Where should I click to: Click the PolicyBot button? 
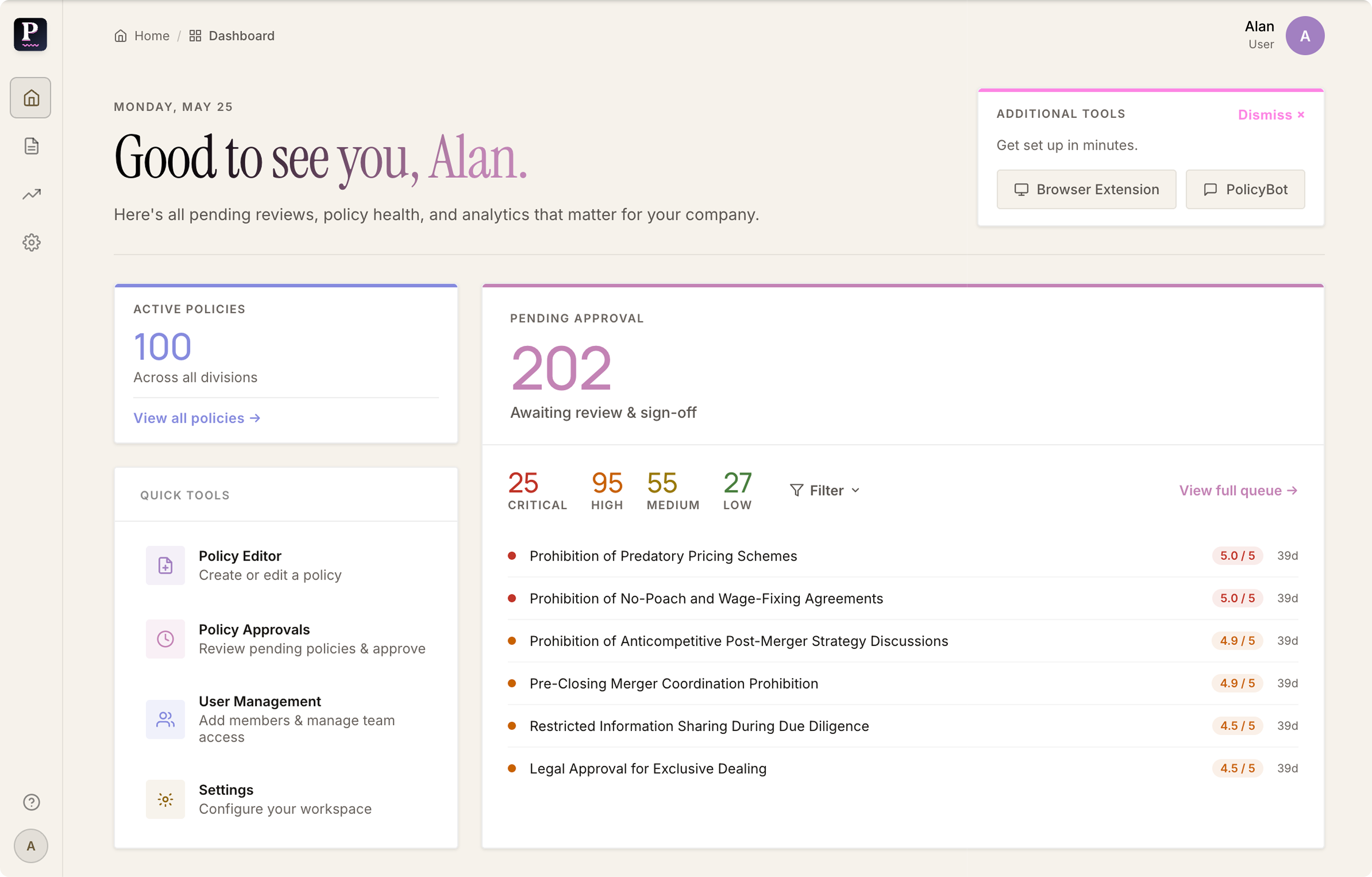(x=1245, y=189)
